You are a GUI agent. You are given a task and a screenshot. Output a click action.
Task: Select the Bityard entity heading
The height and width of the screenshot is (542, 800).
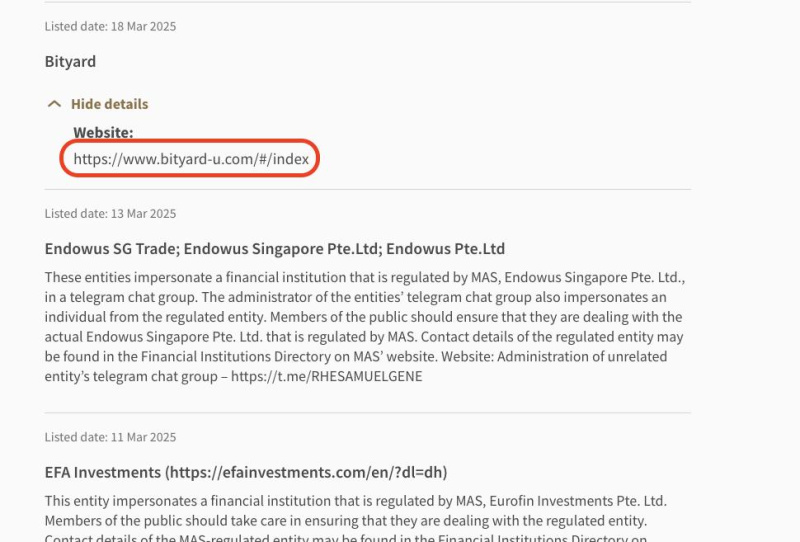[x=70, y=61]
